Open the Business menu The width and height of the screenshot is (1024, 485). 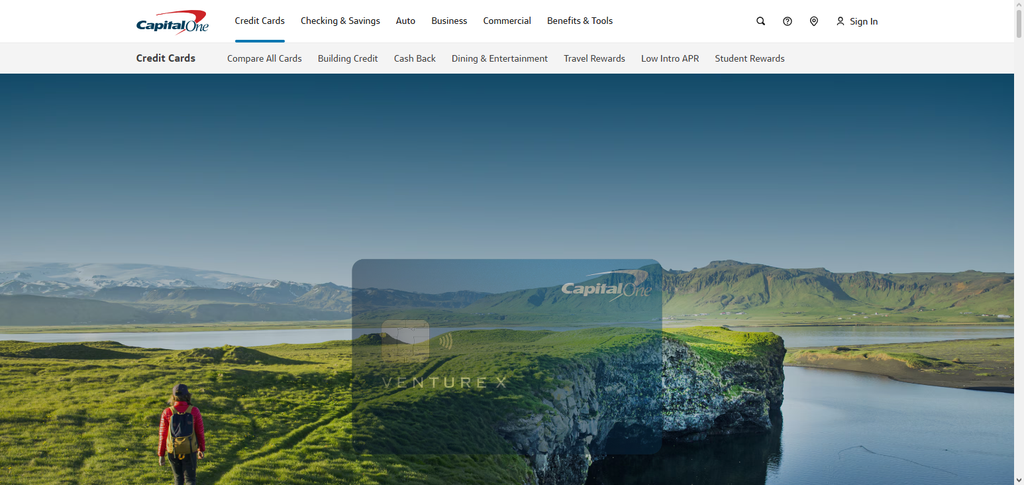[x=449, y=21]
